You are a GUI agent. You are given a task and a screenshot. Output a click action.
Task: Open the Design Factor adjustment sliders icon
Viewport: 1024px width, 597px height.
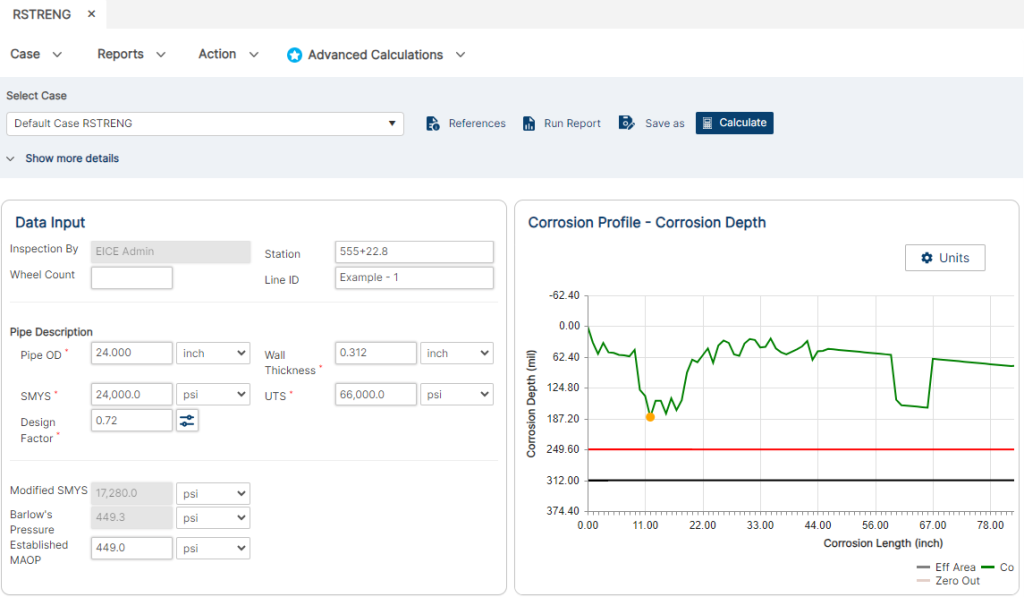(x=187, y=421)
